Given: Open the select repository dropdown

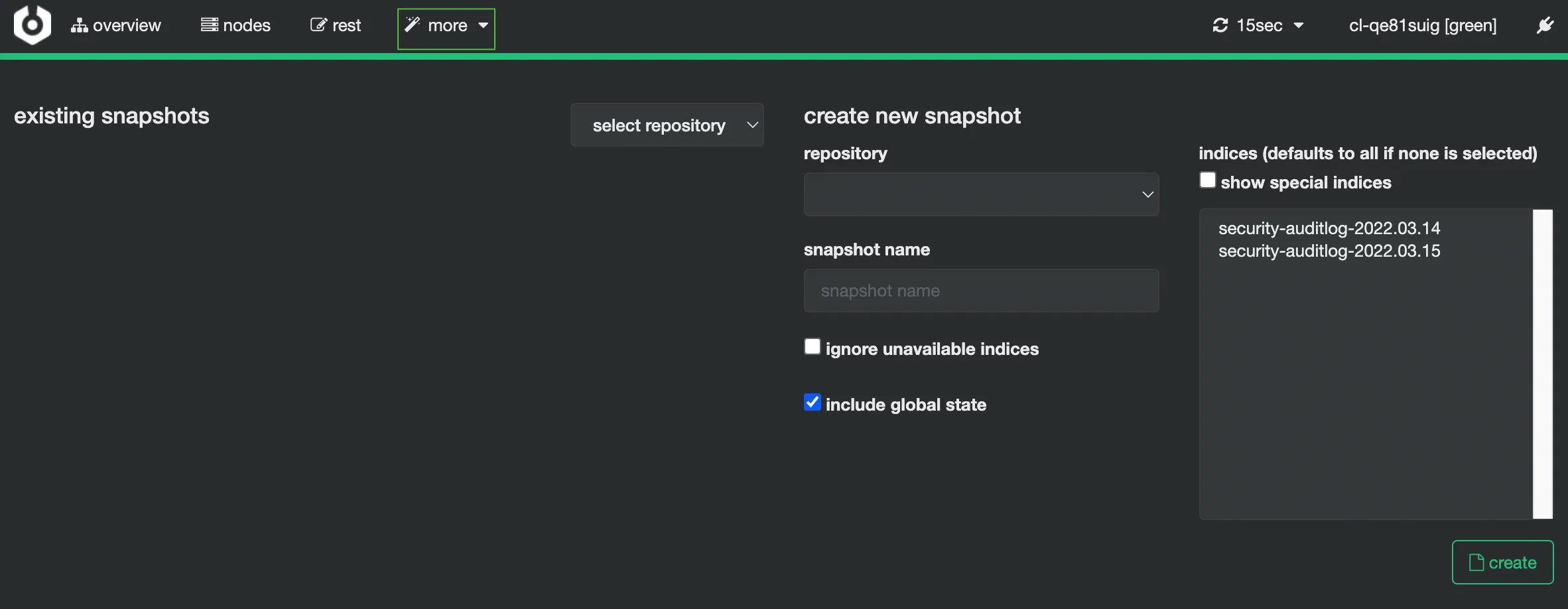Looking at the screenshot, I should (667, 125).
